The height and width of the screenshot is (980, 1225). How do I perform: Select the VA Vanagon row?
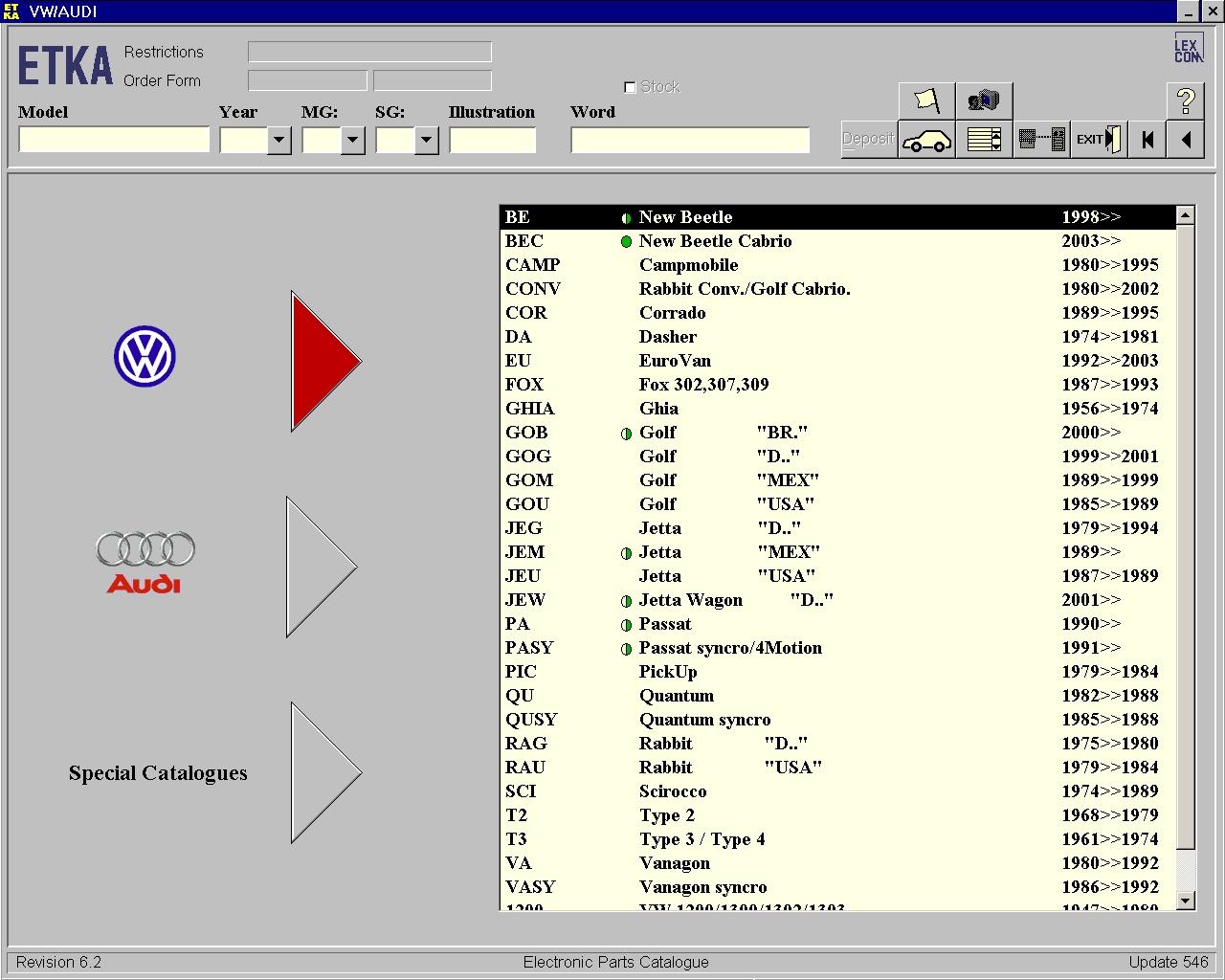coord(837,863)
